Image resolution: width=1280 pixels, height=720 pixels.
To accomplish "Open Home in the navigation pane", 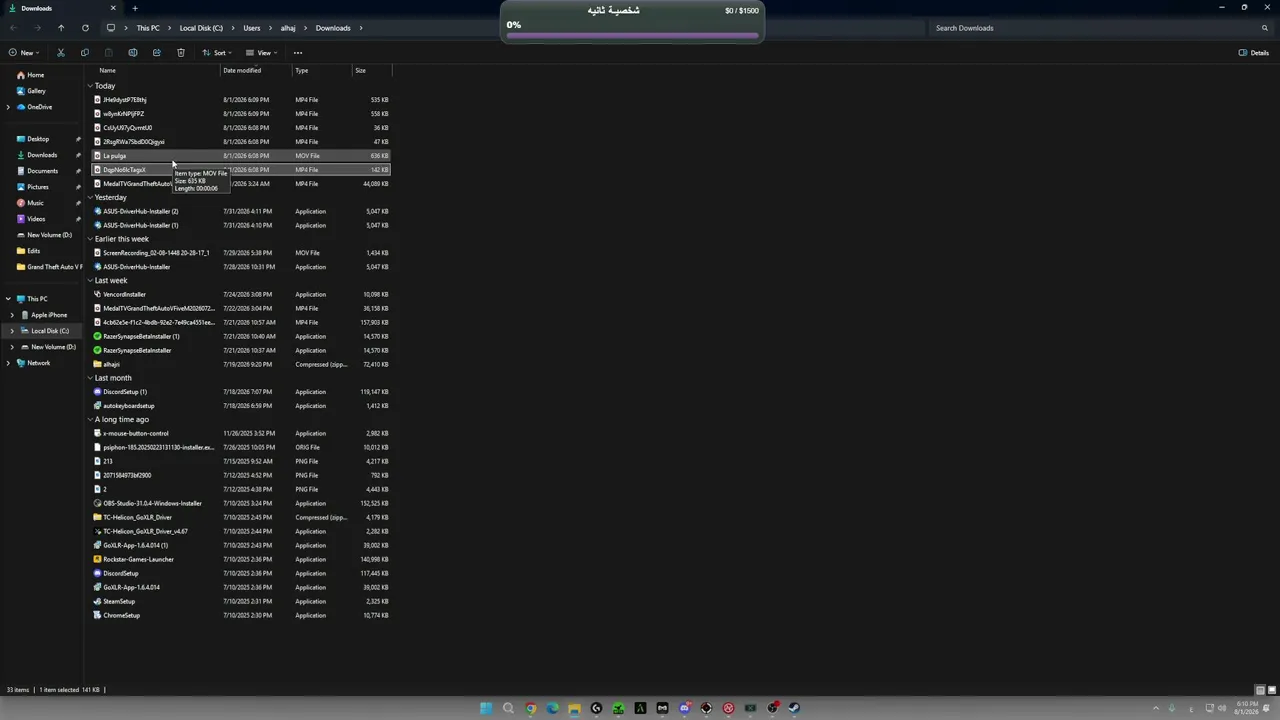I will (31, 75).
